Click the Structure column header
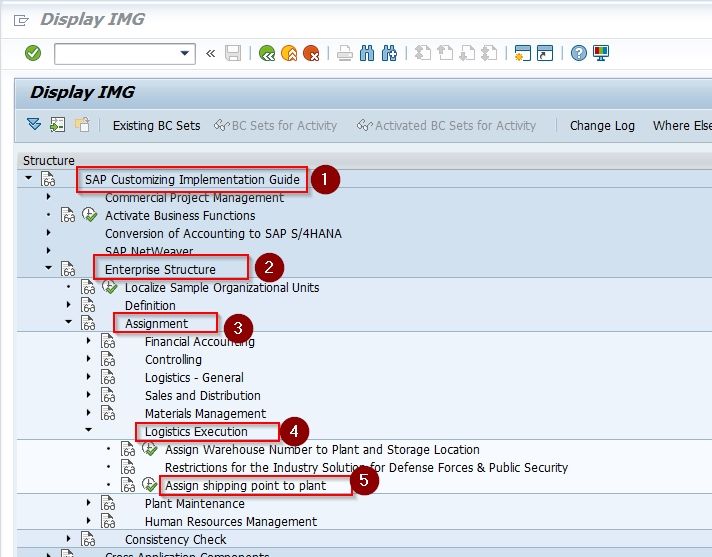The height and width of the screenshot is (557, 712). (49, 161)
